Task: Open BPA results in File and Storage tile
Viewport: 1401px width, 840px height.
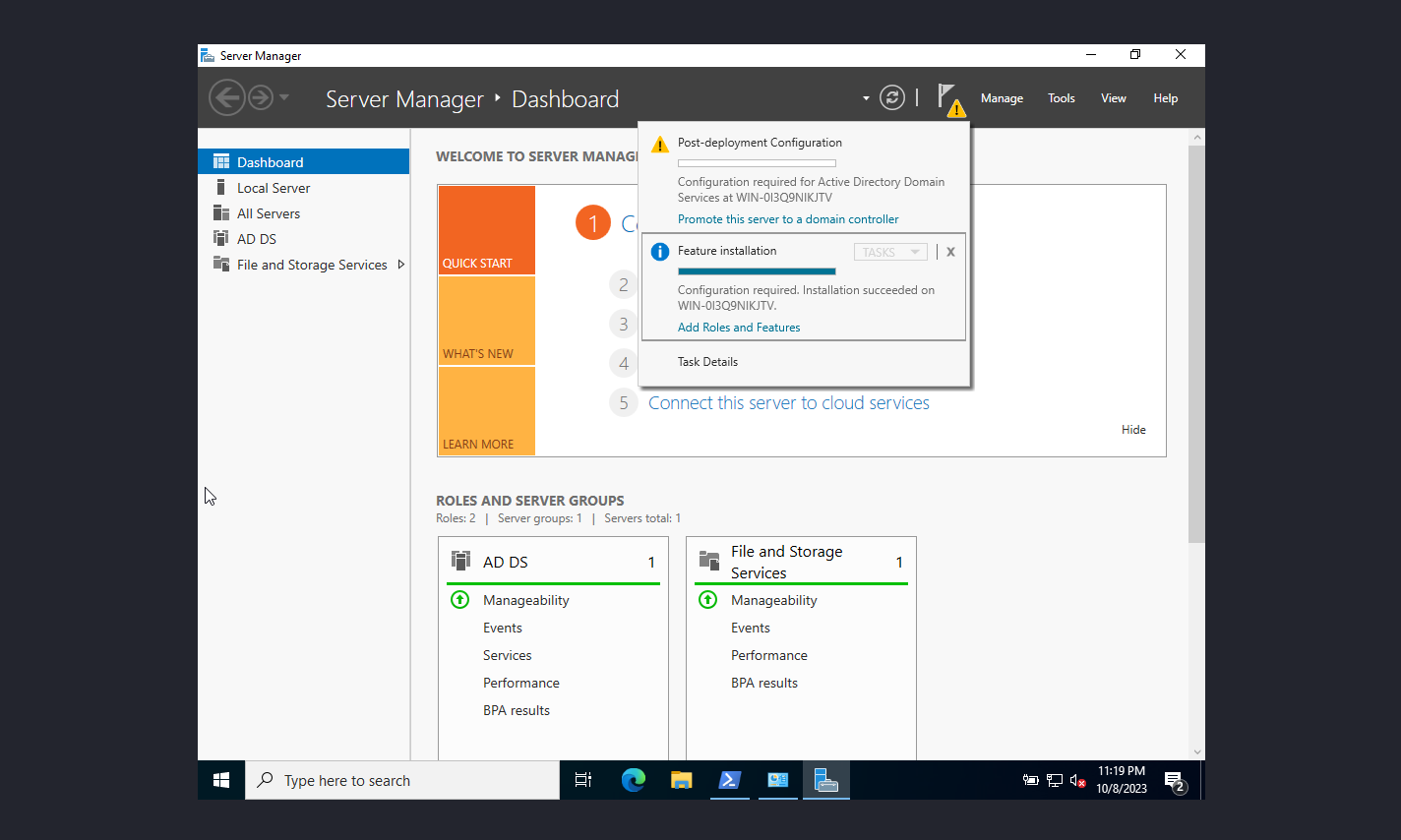Action: pos(764,683)
